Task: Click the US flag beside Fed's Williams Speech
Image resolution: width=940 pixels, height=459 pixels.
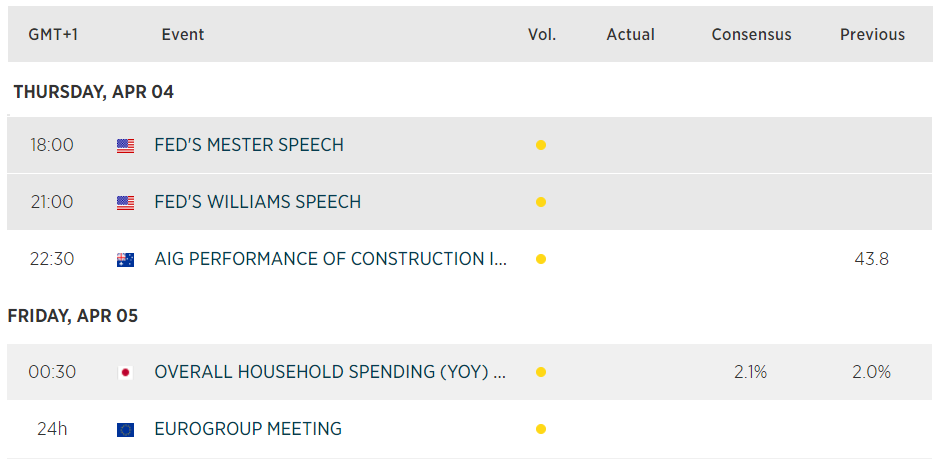Action: (x=125, y=203)
